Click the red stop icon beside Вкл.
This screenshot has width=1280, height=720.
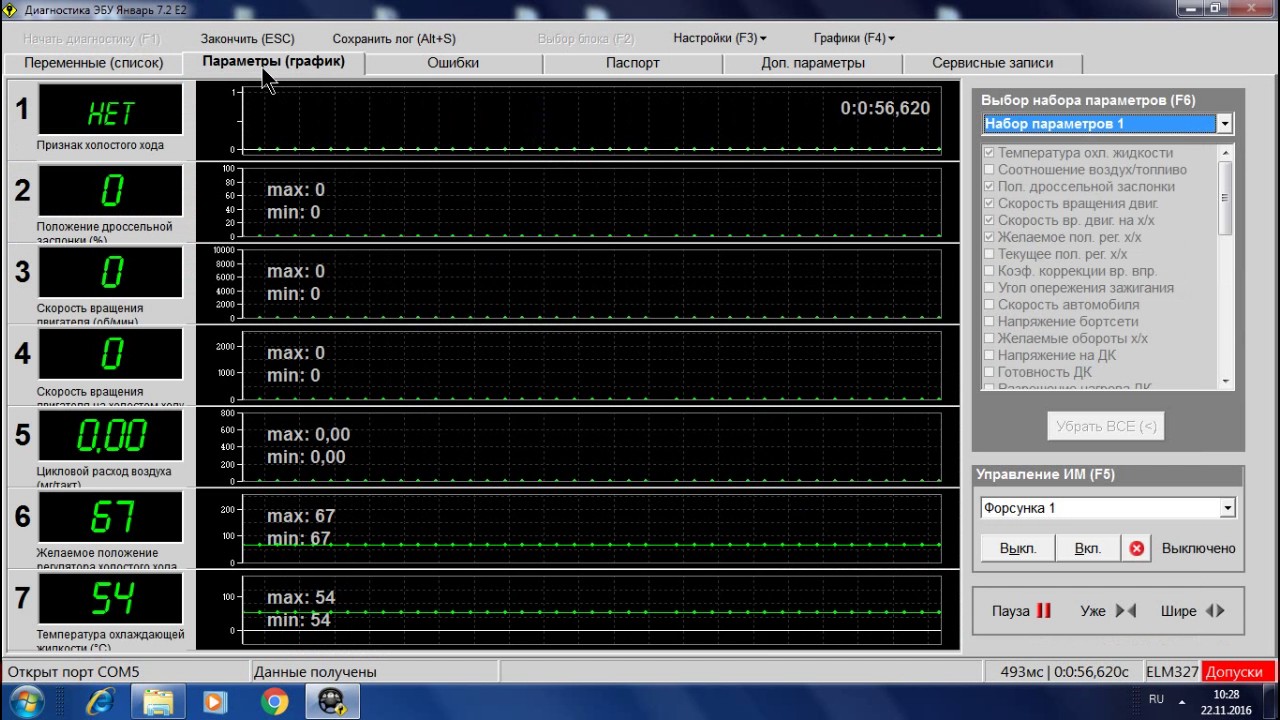point(1136,548)
